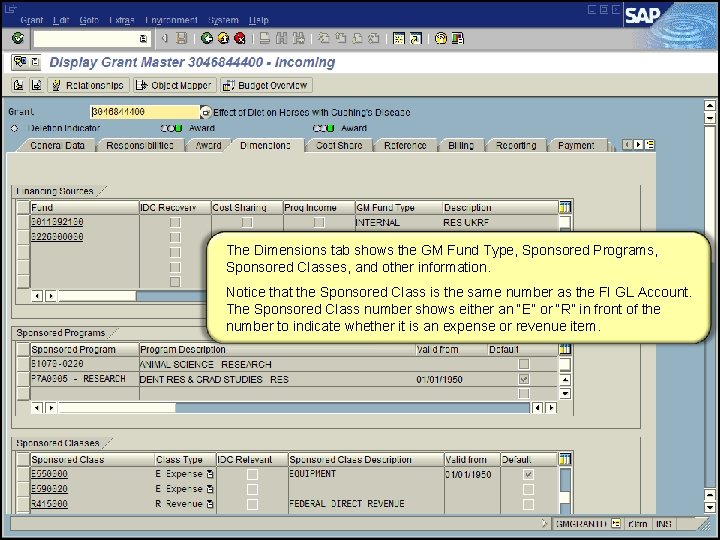Toggle Cost Sharing checkbox for fund 3011392130
This screenshot has width=720, height=540.
[x=247, y=222]
